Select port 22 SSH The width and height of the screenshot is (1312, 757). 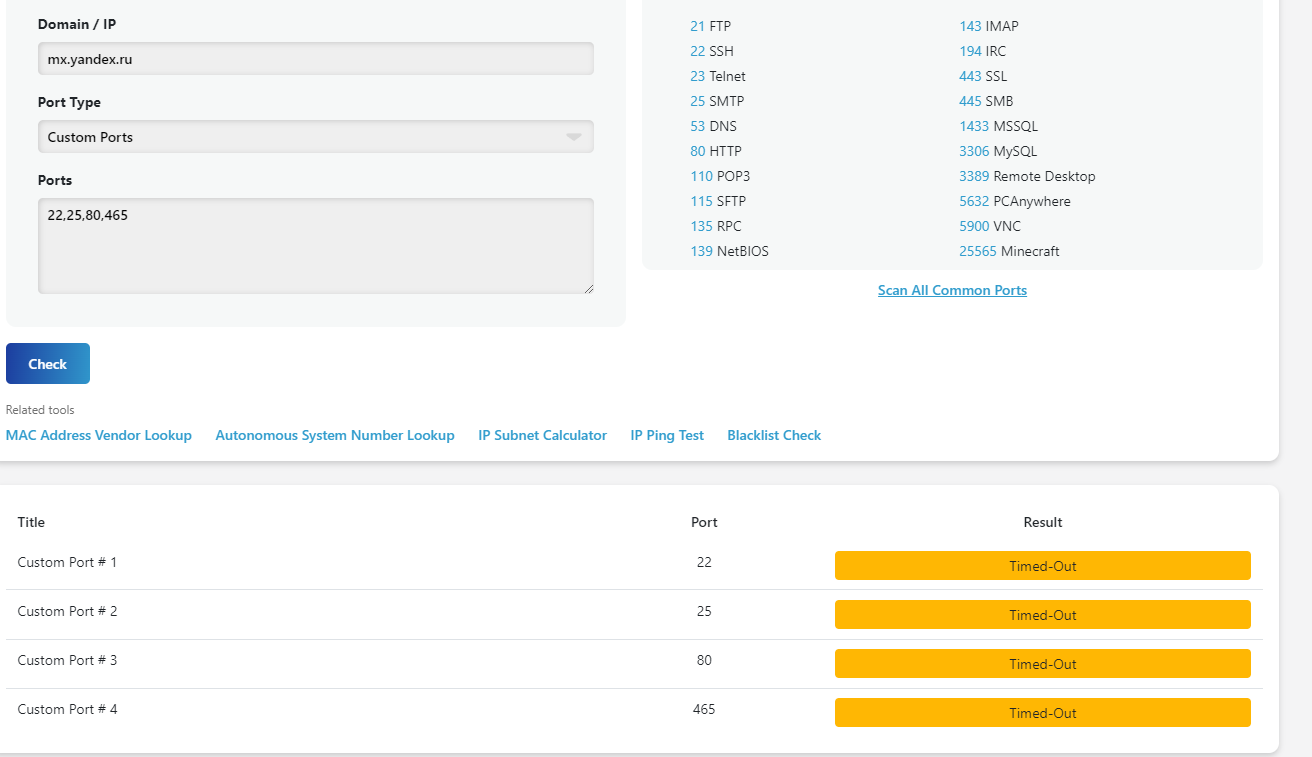coord(712,51)
